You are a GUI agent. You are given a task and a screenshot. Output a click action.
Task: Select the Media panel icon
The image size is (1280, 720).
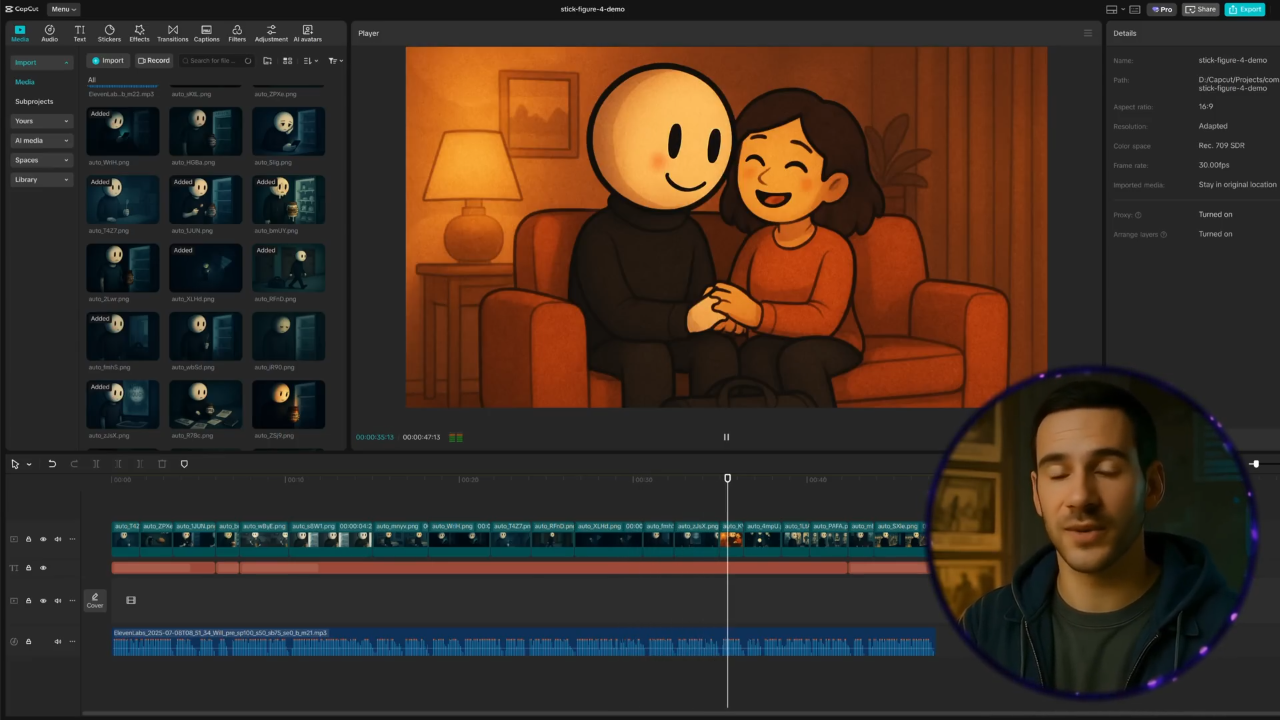click(20, 33)
